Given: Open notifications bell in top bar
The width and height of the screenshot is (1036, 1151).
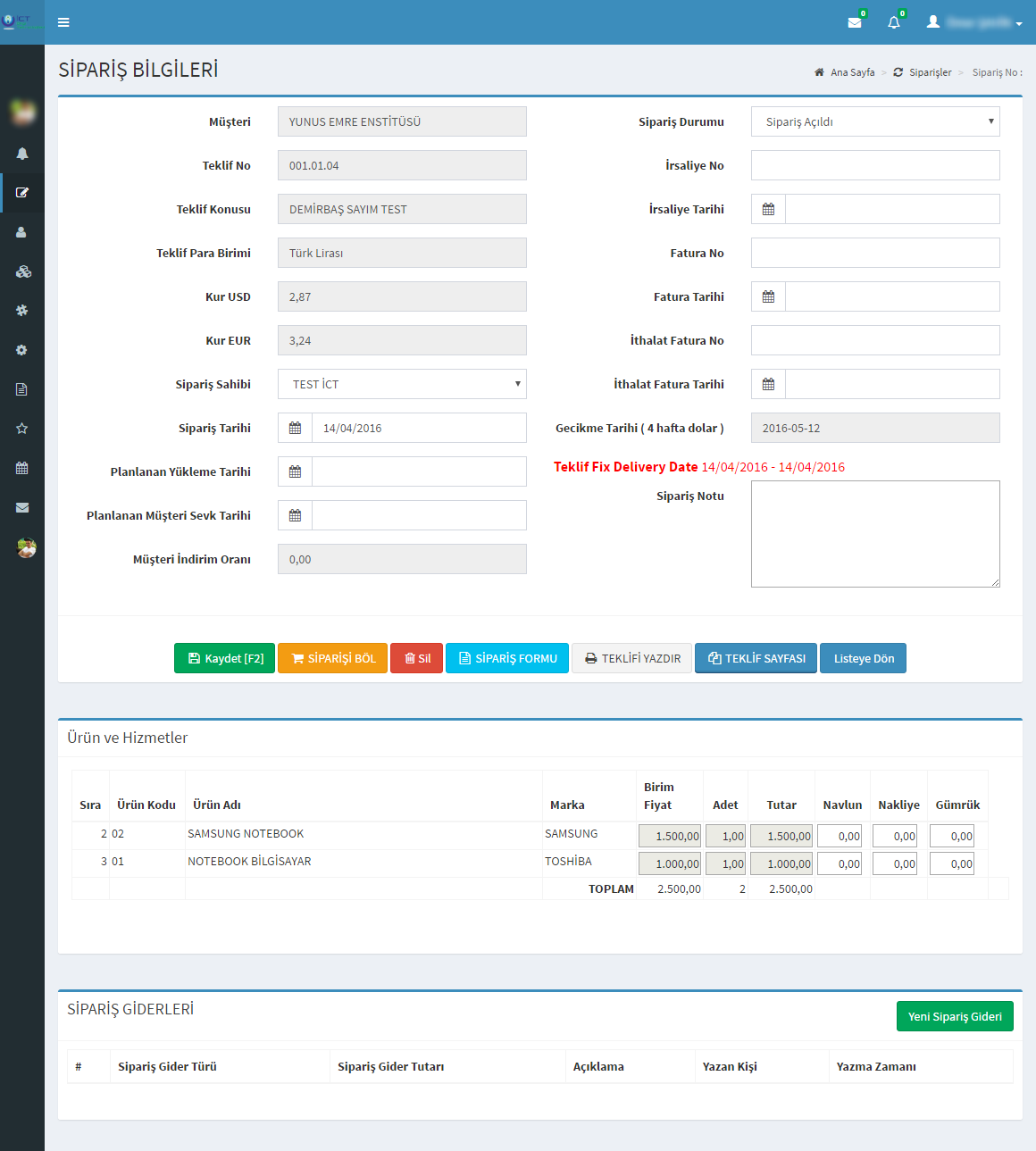Looking at the screenshot, I should click(894, 22).
